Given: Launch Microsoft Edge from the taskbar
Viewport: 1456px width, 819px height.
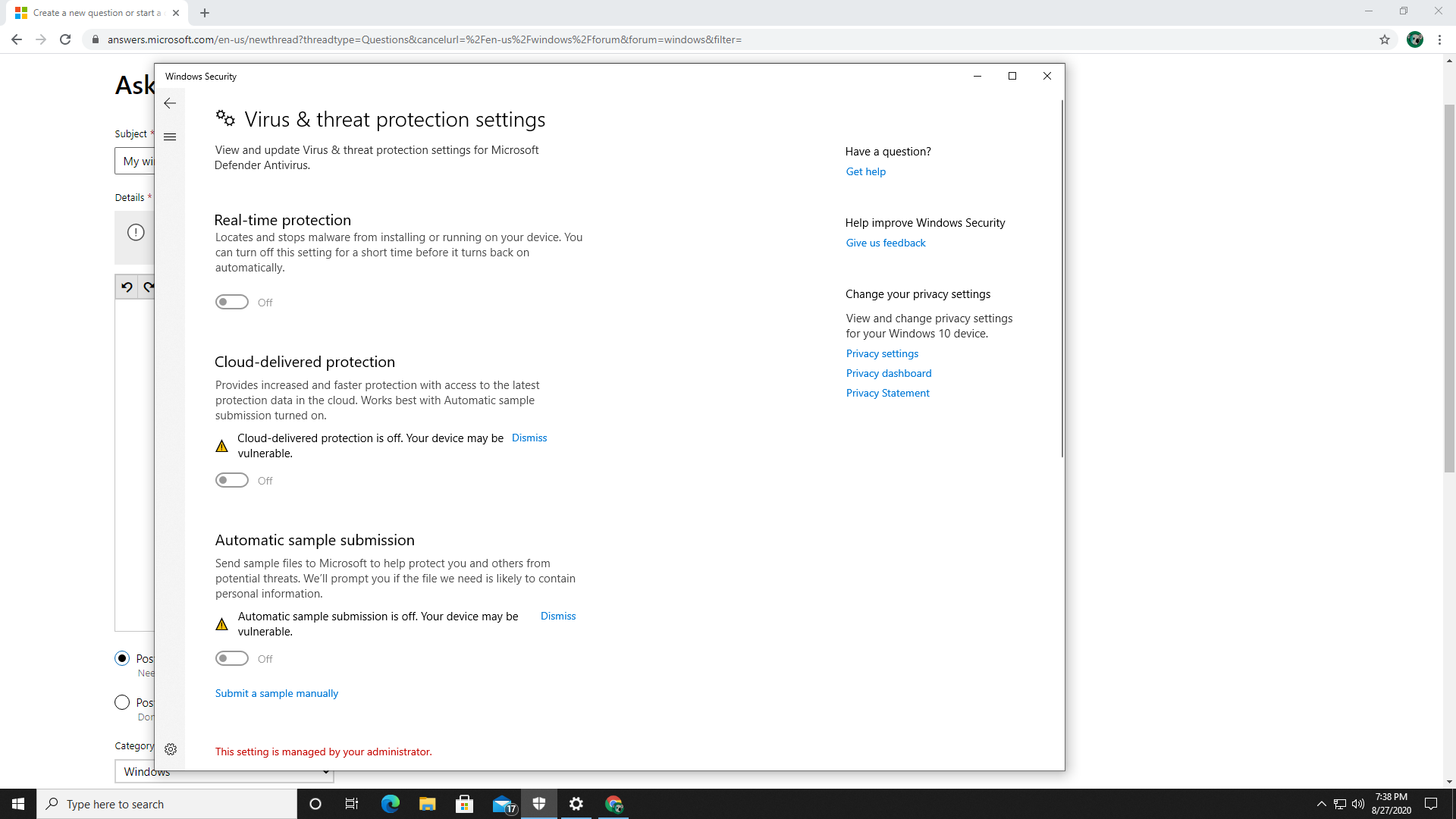Looking at the screenshot, I should (x=390, y=804).
